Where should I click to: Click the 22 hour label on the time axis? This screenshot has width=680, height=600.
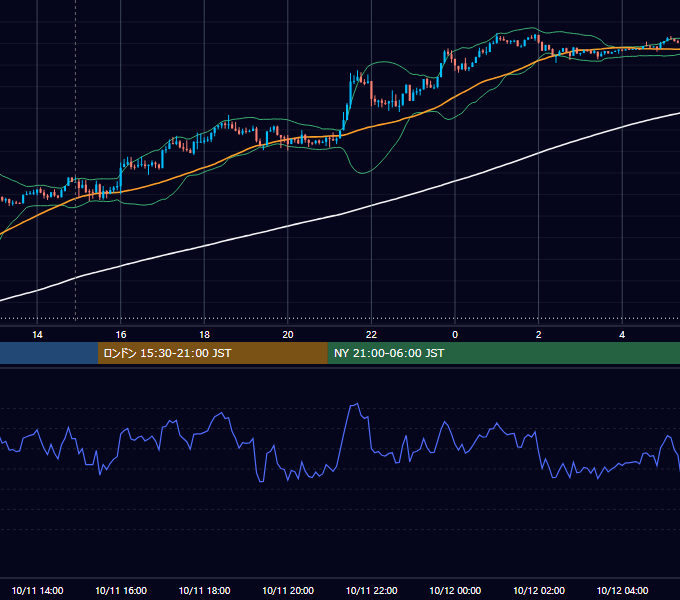[x=371, y=335]
